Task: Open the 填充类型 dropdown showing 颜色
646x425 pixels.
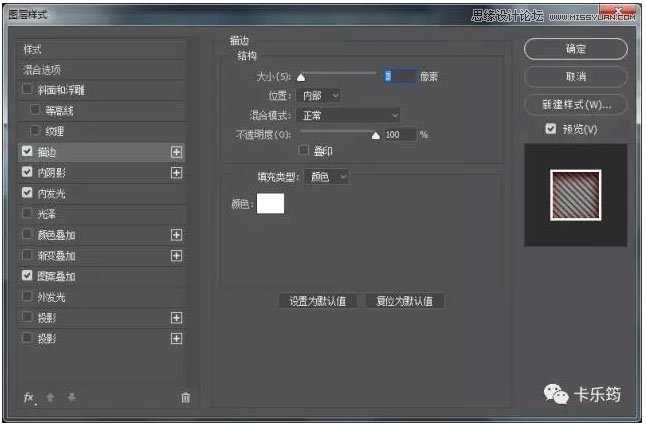Action: pyautogui.click(x=327, y=177)
